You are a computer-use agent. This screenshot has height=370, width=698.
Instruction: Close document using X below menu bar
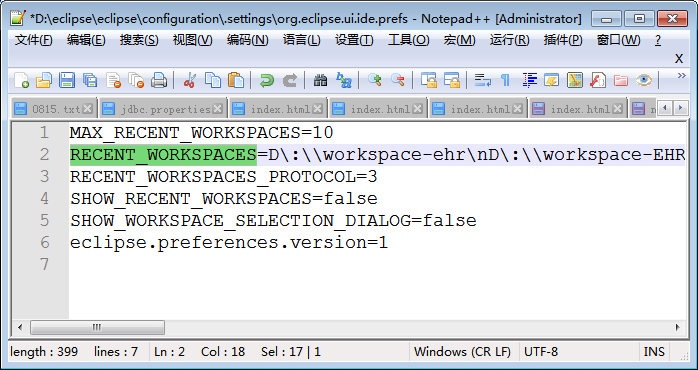[679, 59]
